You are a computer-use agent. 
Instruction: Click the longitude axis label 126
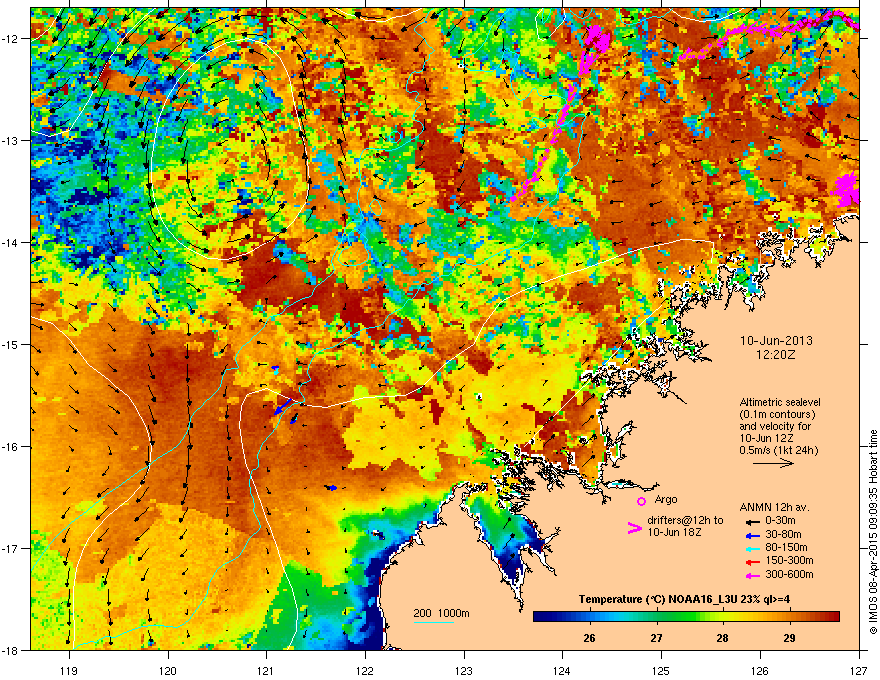[x=760, y=670]
